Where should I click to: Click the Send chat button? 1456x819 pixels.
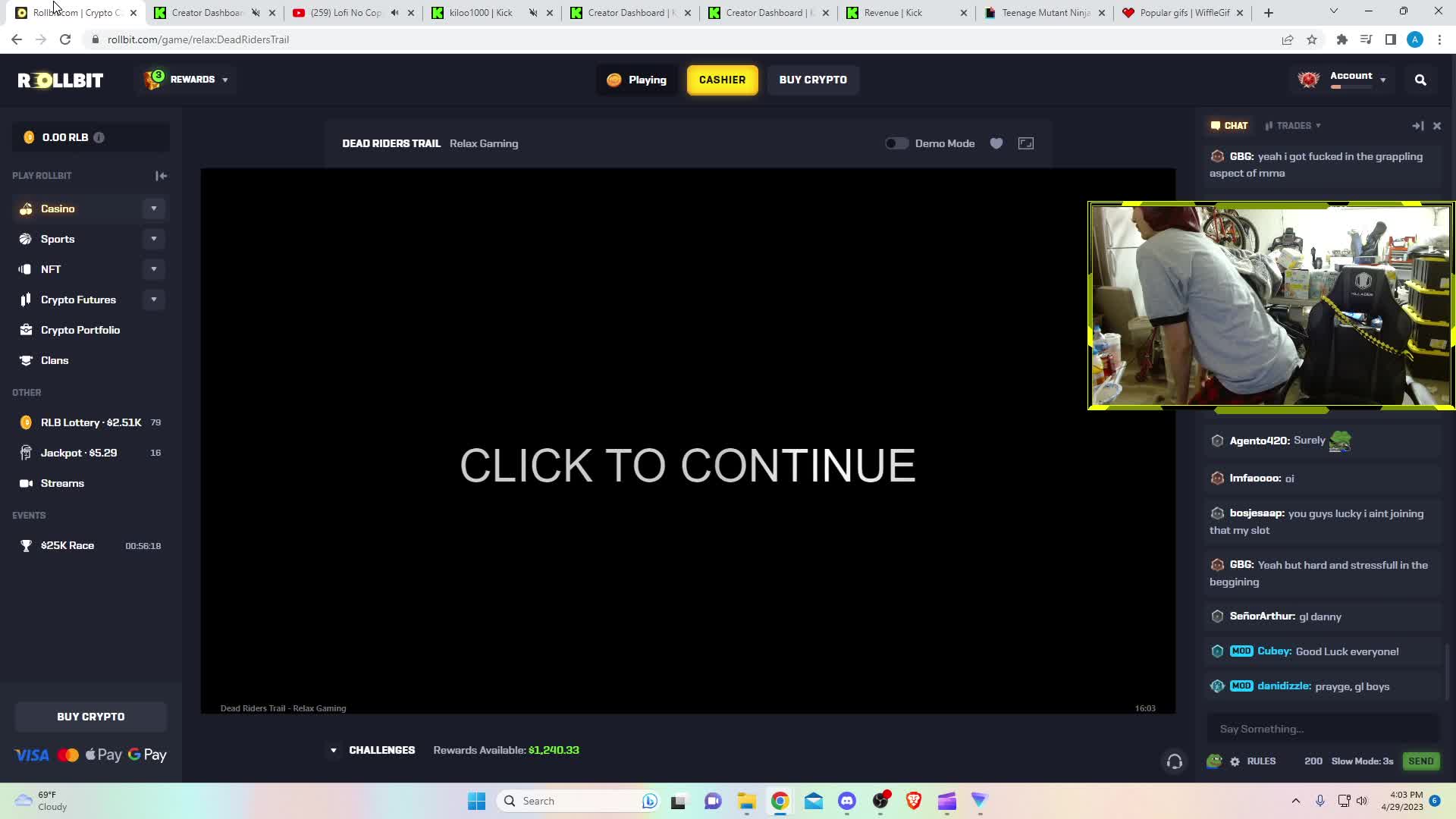click(1420, 761)
